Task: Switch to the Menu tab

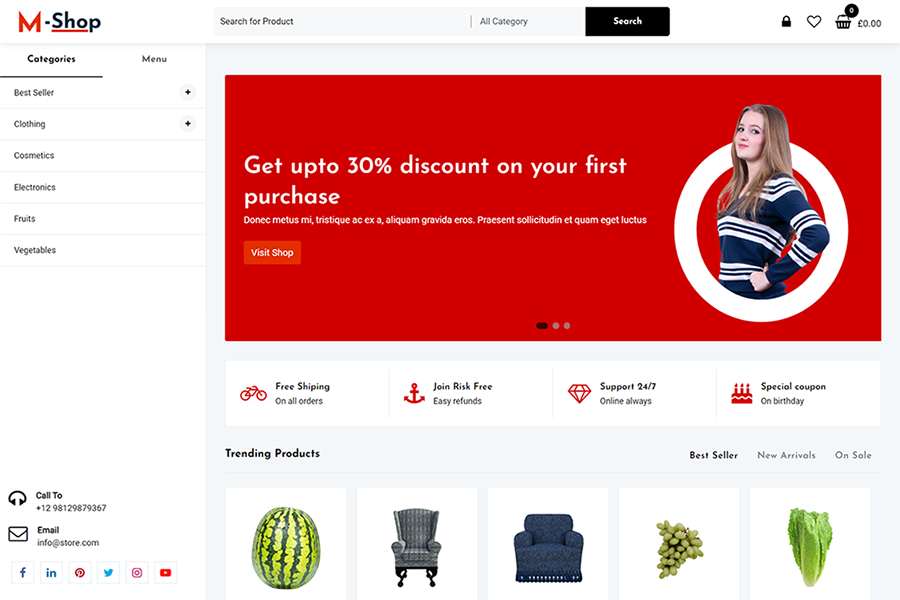Action: 154,59
